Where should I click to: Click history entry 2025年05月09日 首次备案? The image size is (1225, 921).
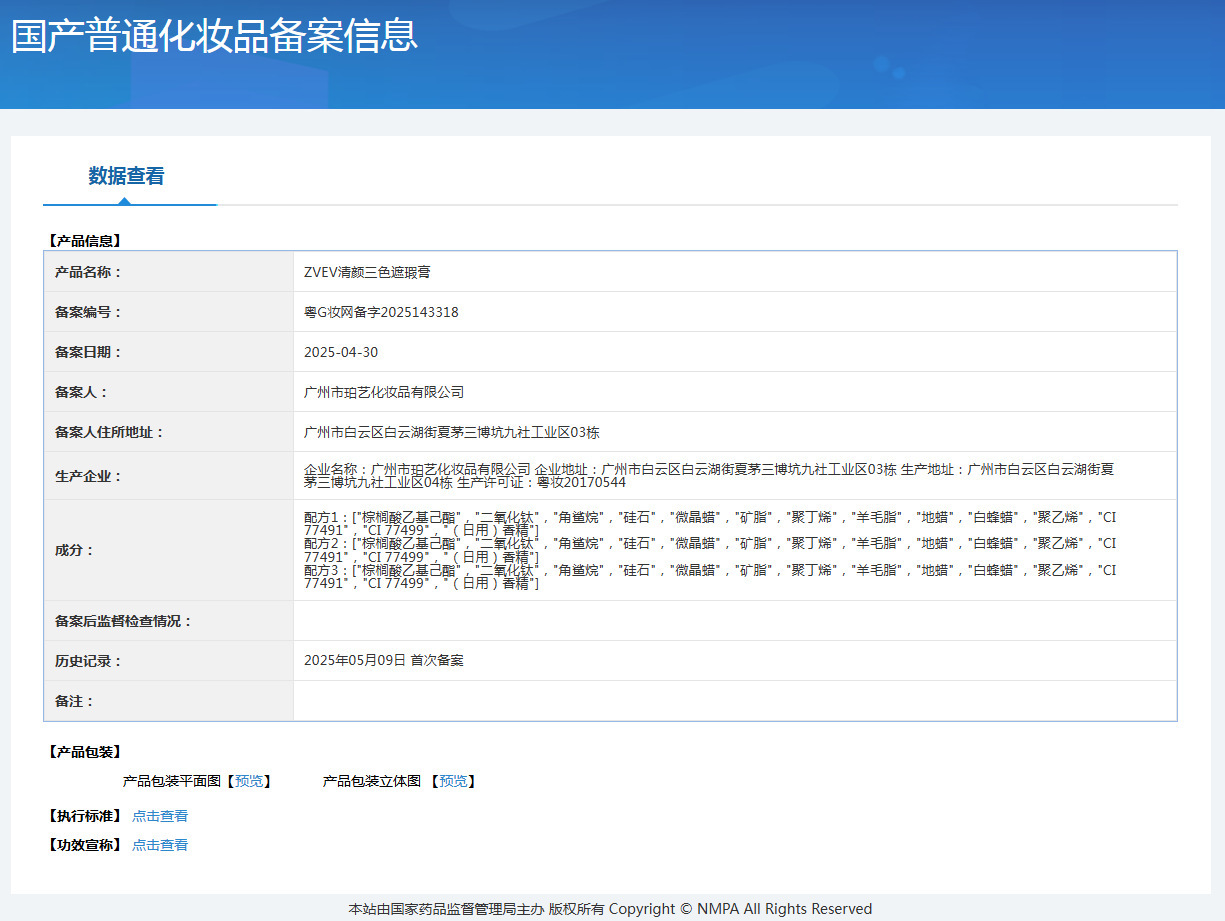pyautogui.click(x=383, y=661)
